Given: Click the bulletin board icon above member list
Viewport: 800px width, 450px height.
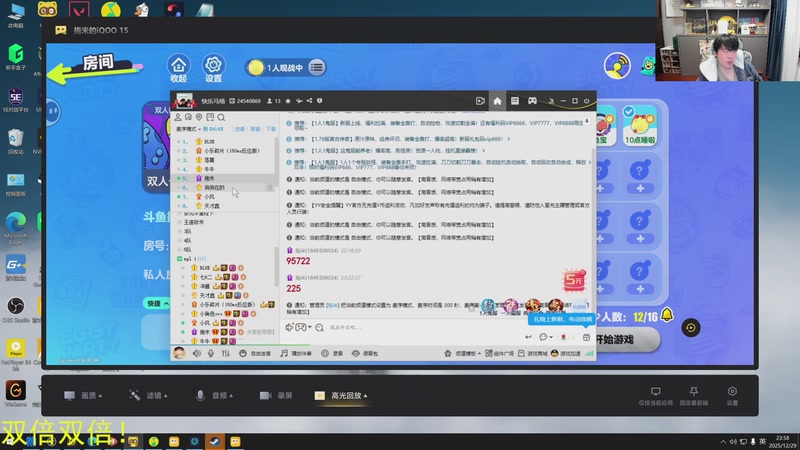Looking at the screenshot, I should click(x=210, y=117).
